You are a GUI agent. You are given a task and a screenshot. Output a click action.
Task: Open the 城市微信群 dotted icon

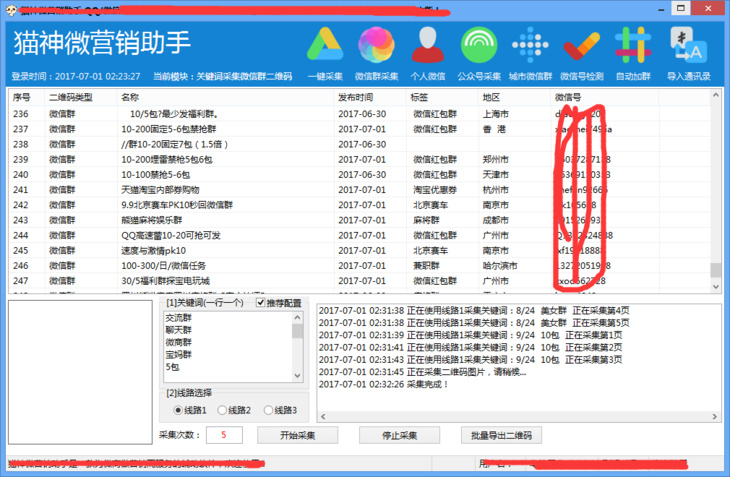click(x=530, y=53)
